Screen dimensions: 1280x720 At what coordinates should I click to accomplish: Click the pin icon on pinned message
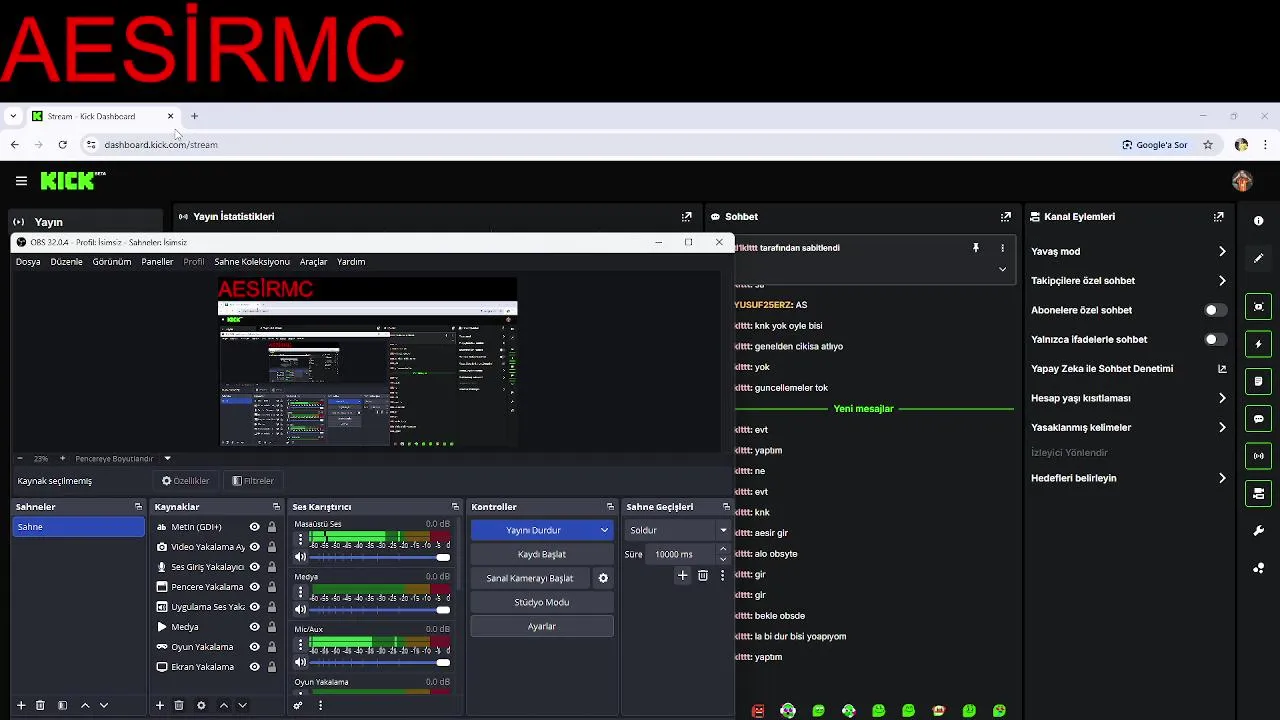[x=976, y=248]
